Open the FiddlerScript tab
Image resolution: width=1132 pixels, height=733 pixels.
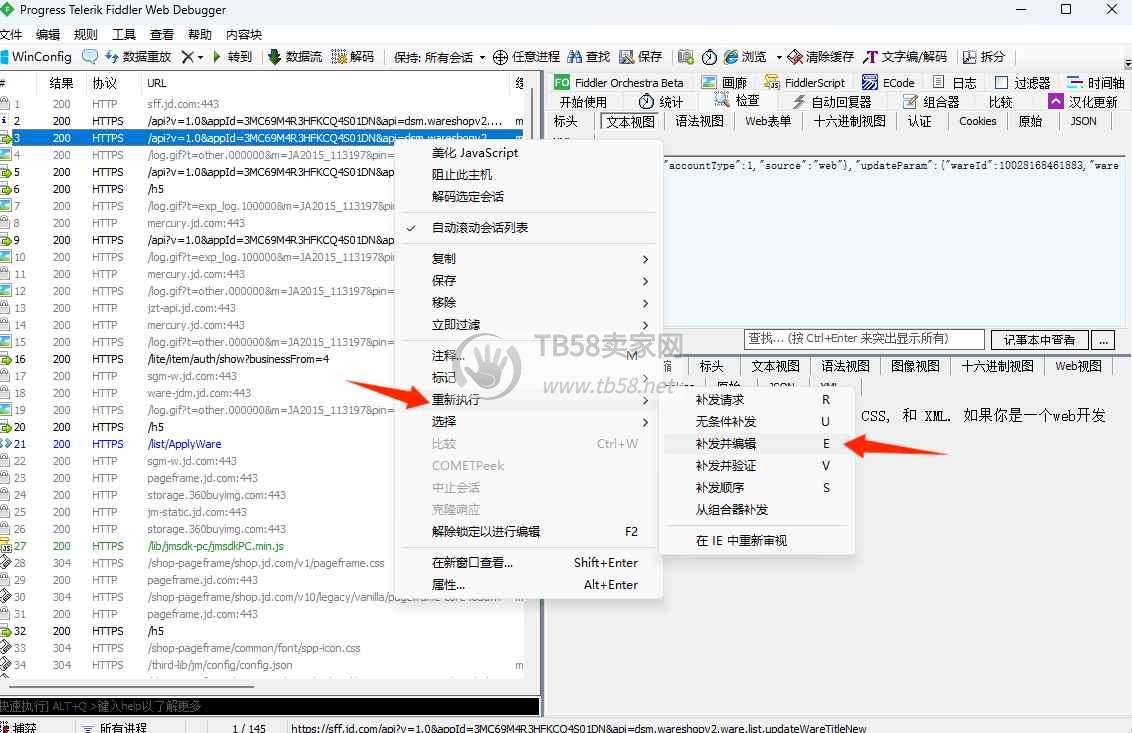click(x=804, y=82)
